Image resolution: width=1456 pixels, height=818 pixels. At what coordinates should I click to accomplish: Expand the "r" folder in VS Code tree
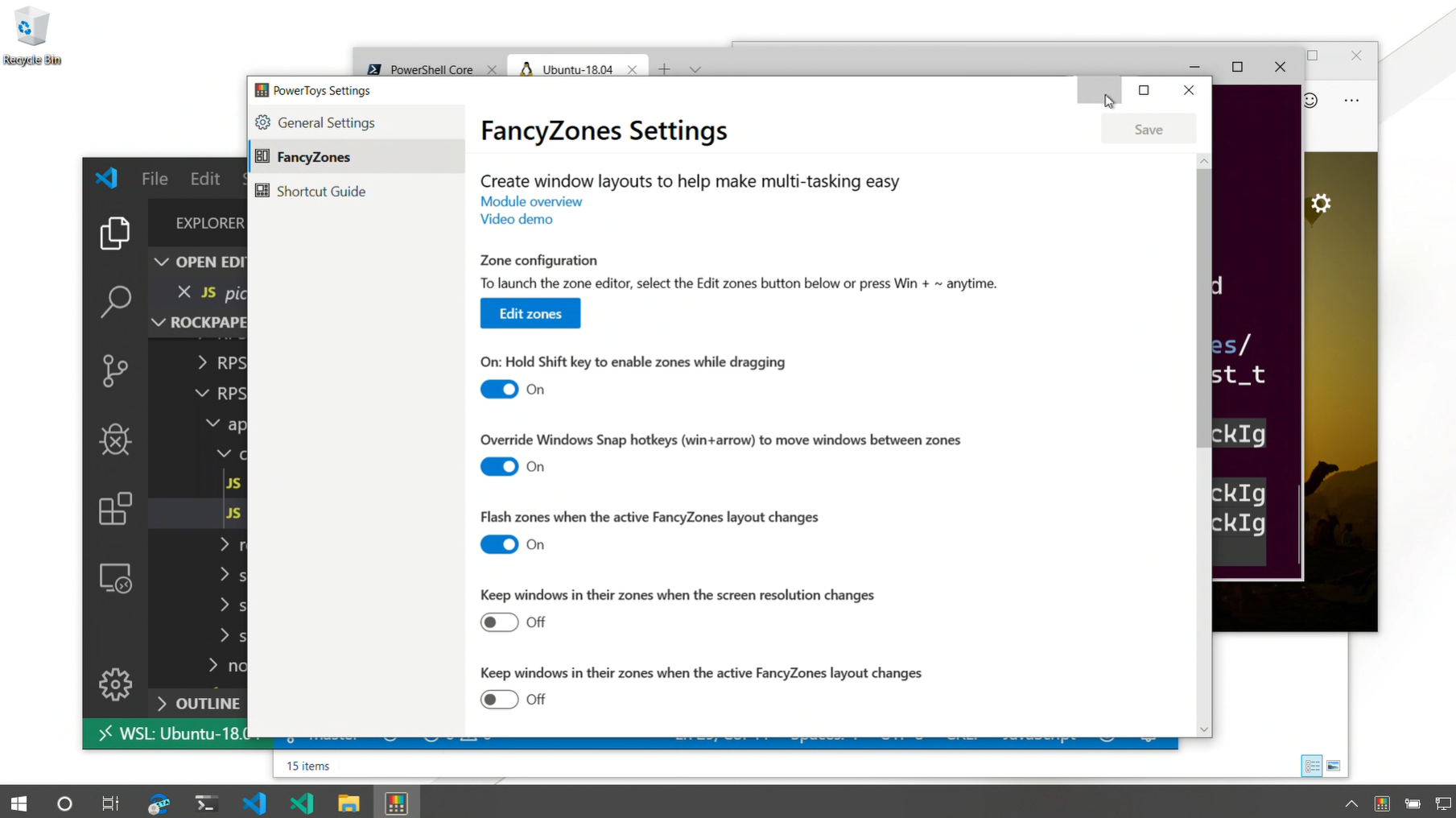(x=225, y=545)
